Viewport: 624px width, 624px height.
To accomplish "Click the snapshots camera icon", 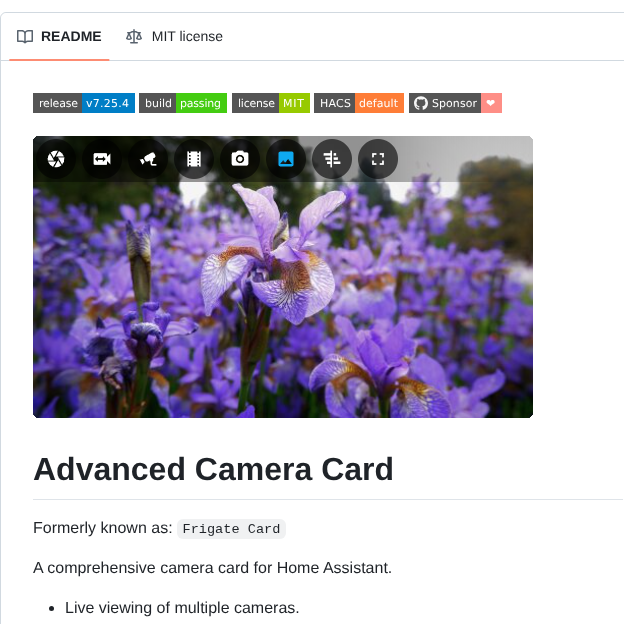I will click(240, 159).
